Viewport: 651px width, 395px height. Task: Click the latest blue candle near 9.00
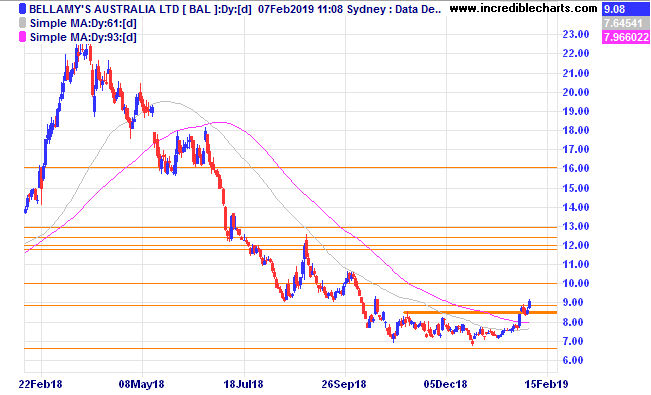pyautogui.click(x=529, y=304)
